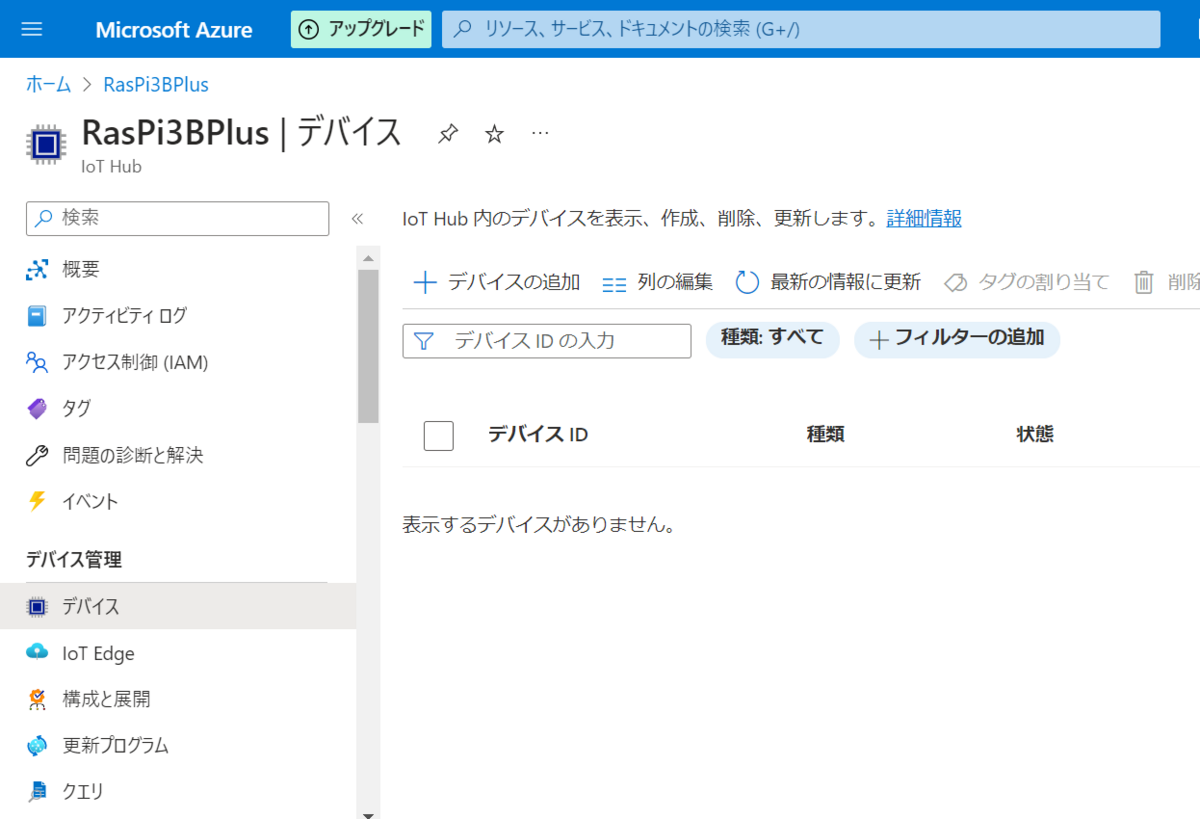Viewport: 1200px width, 819px height.
Task: Open the 詳細情報 learn more link
Action: click(924, 219)
